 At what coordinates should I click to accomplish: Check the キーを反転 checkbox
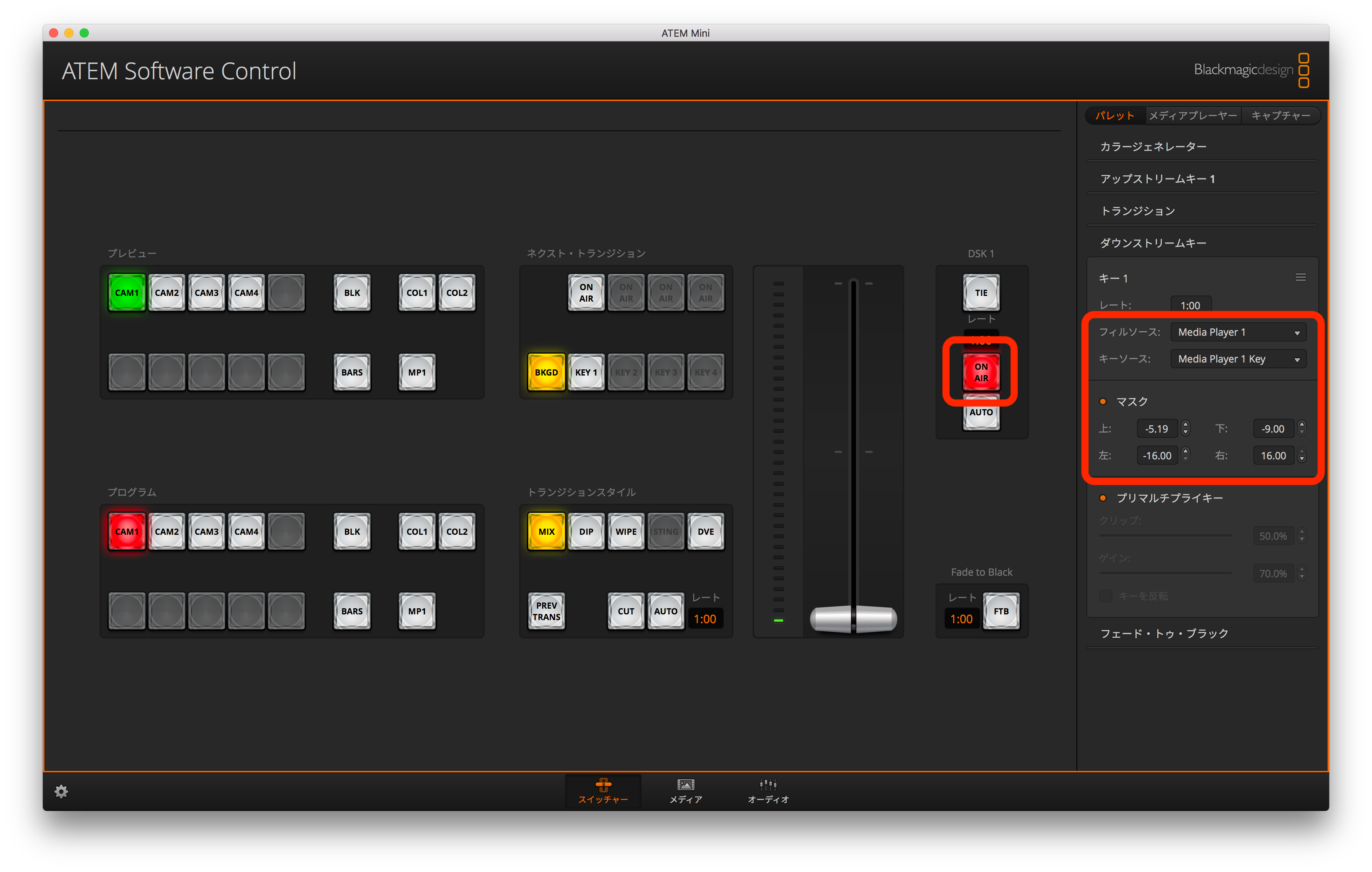coord(1105,596)
